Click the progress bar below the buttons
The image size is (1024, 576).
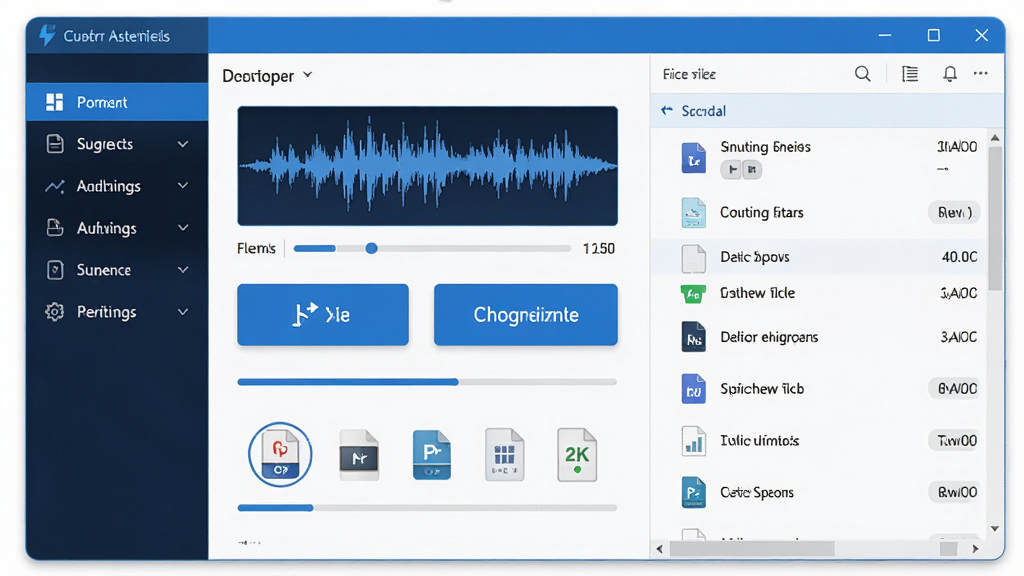(427, 382)
